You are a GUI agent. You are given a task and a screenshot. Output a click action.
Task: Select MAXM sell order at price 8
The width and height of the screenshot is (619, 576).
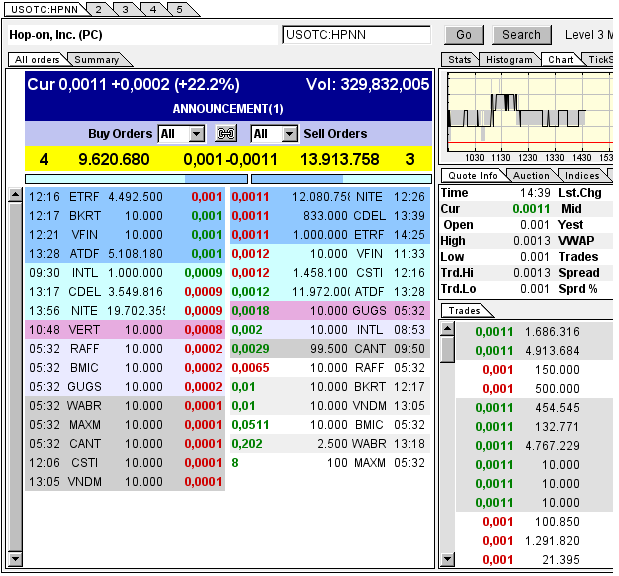330,463
